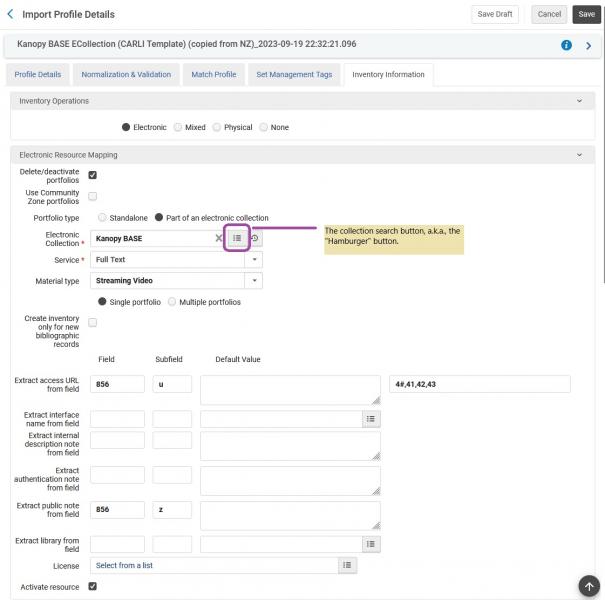The width and height of the screenshot is (605, 600).
Task: Enable Use Community Zone portfolios
Action: click(93, 196)
